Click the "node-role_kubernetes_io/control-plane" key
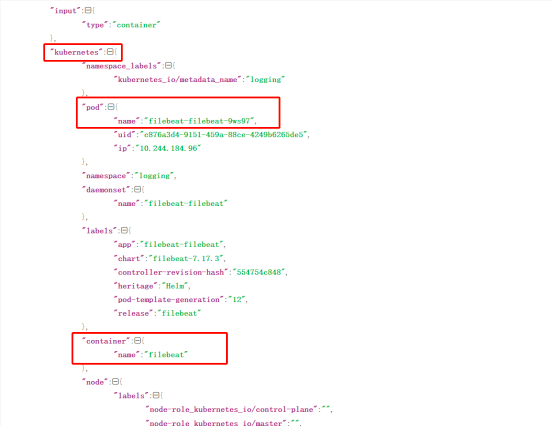552x426 pixels. point(231,409)
